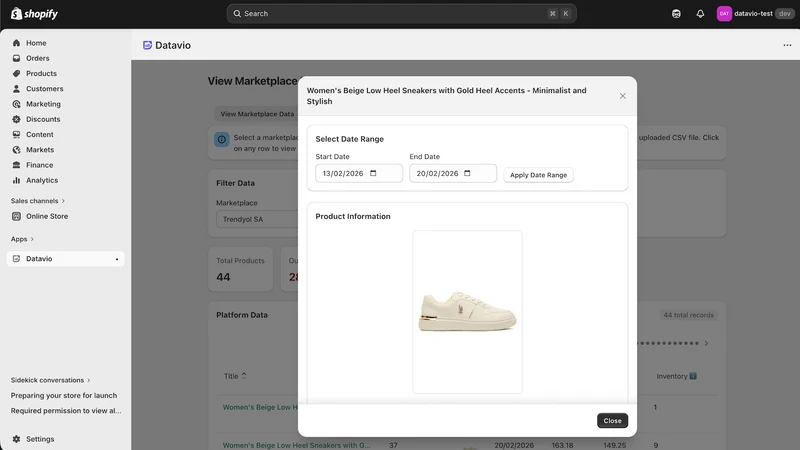Go to next pagination page arrow
This screenshot has height=450, width=800.
coord(706,343)
